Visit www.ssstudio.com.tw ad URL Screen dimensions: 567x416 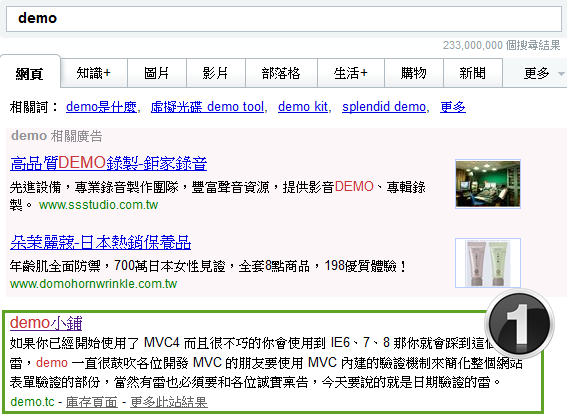98,205
